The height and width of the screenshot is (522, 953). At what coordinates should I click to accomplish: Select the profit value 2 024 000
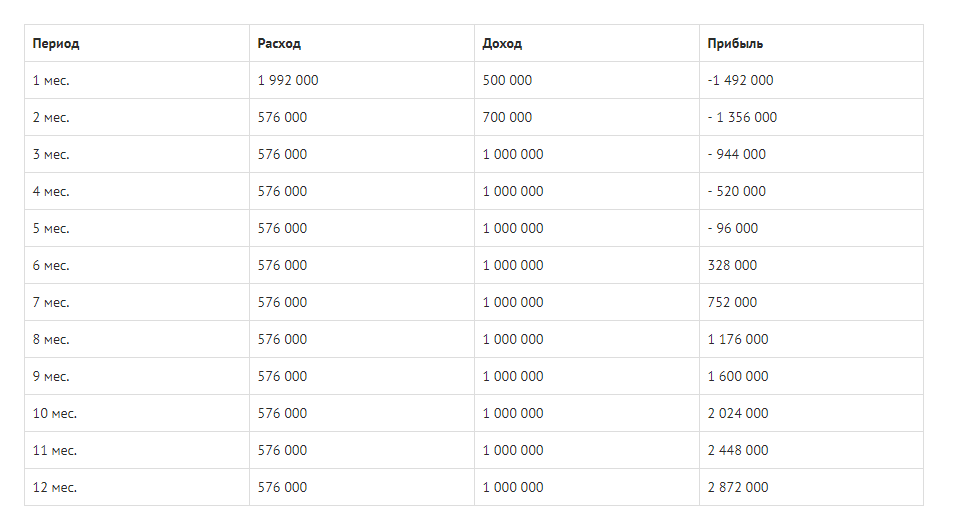[738, 414]
